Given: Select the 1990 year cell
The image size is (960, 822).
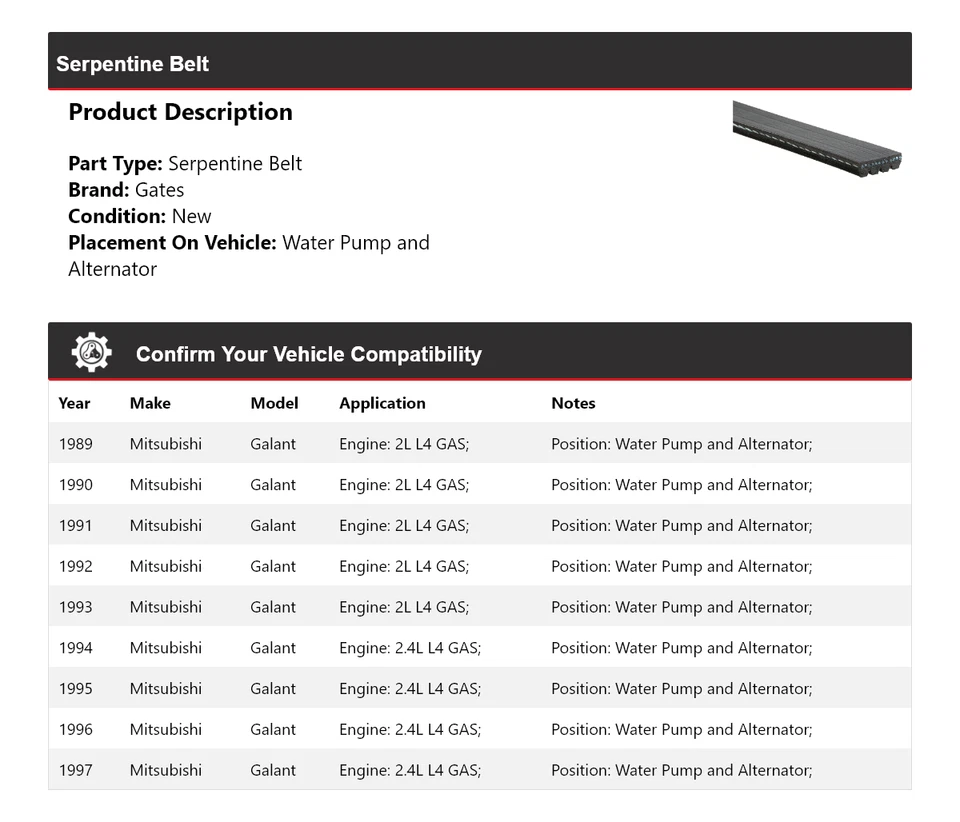Looking at the screenshot, I should pos(75,485).
